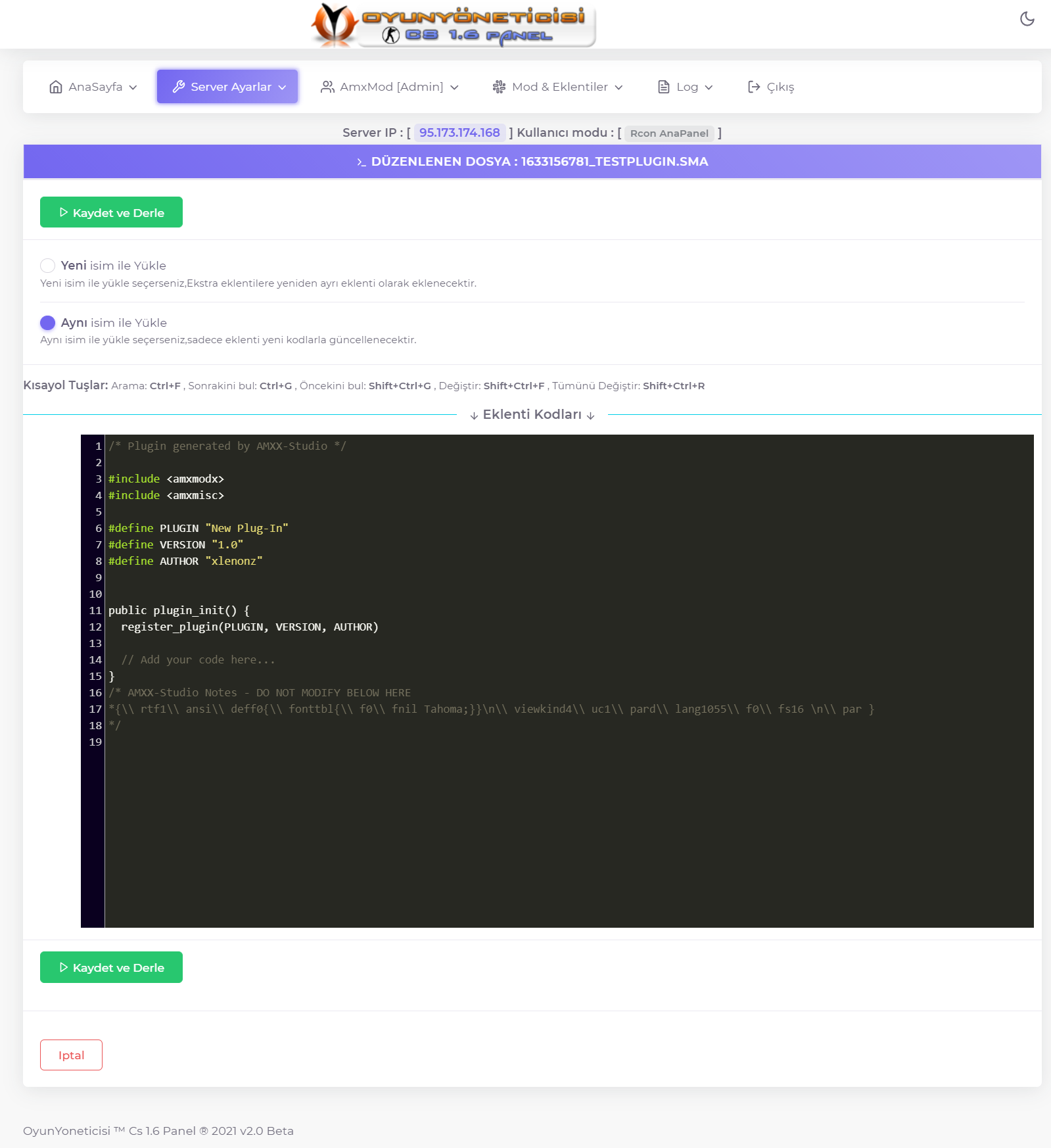Expand the AnaSayfa dropdown chevron

click(133, 87)
